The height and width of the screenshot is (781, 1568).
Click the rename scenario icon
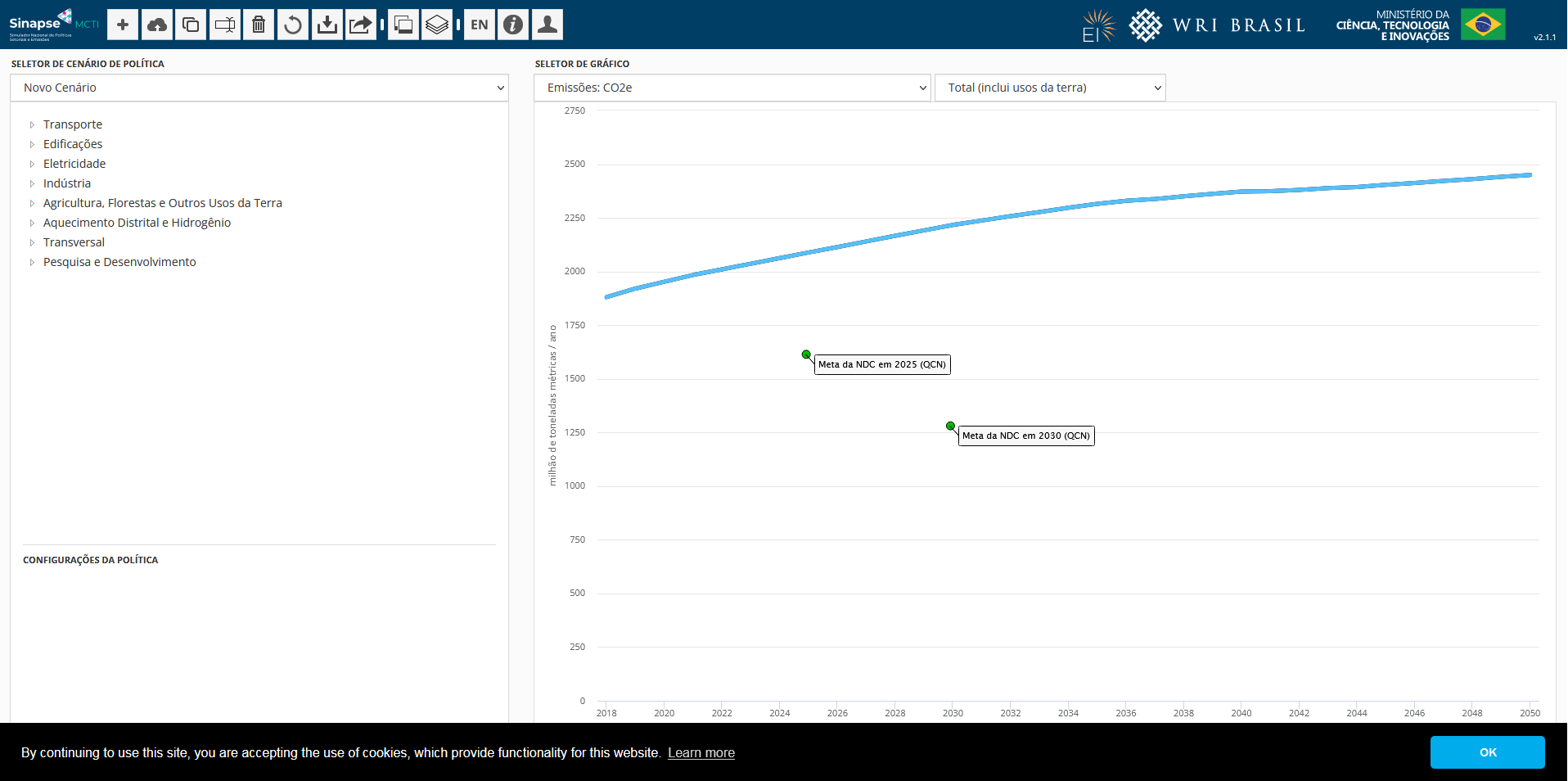[x=225, y=25]
